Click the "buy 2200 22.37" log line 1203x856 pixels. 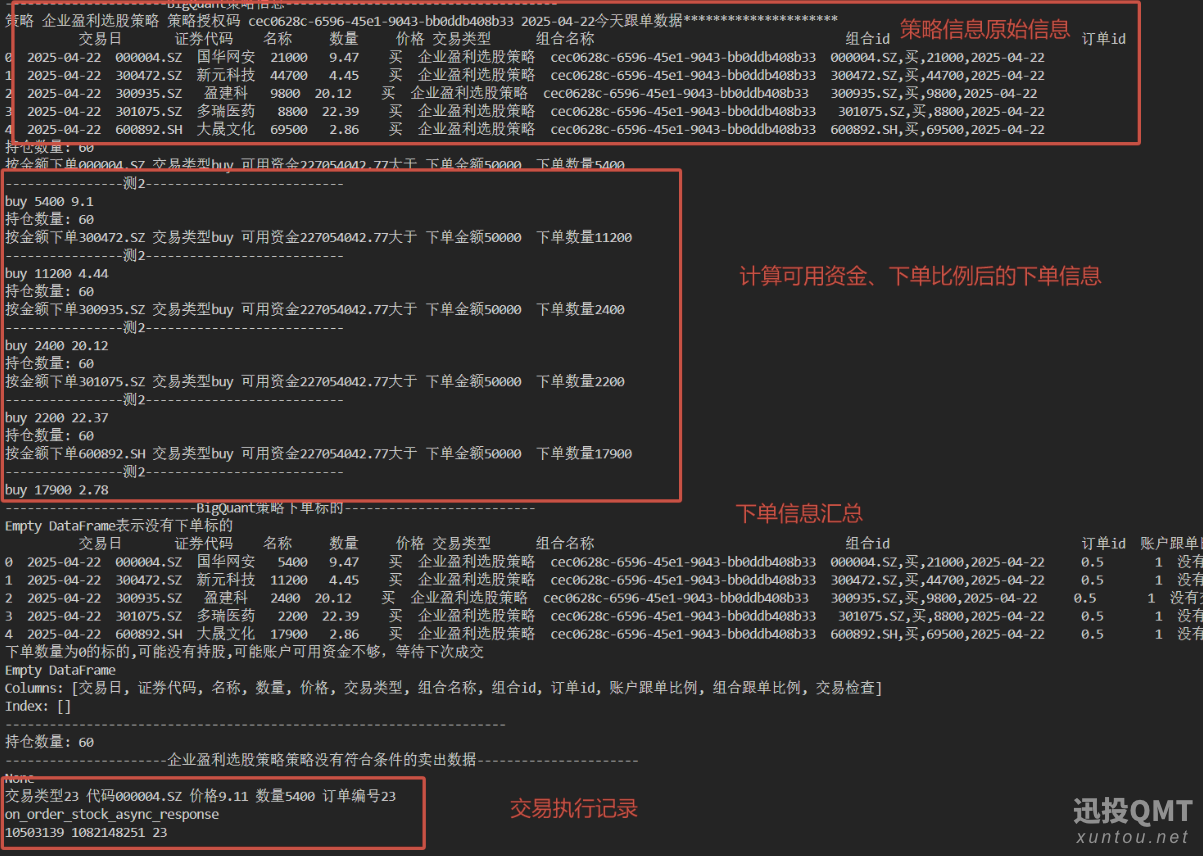click(57, 418)
